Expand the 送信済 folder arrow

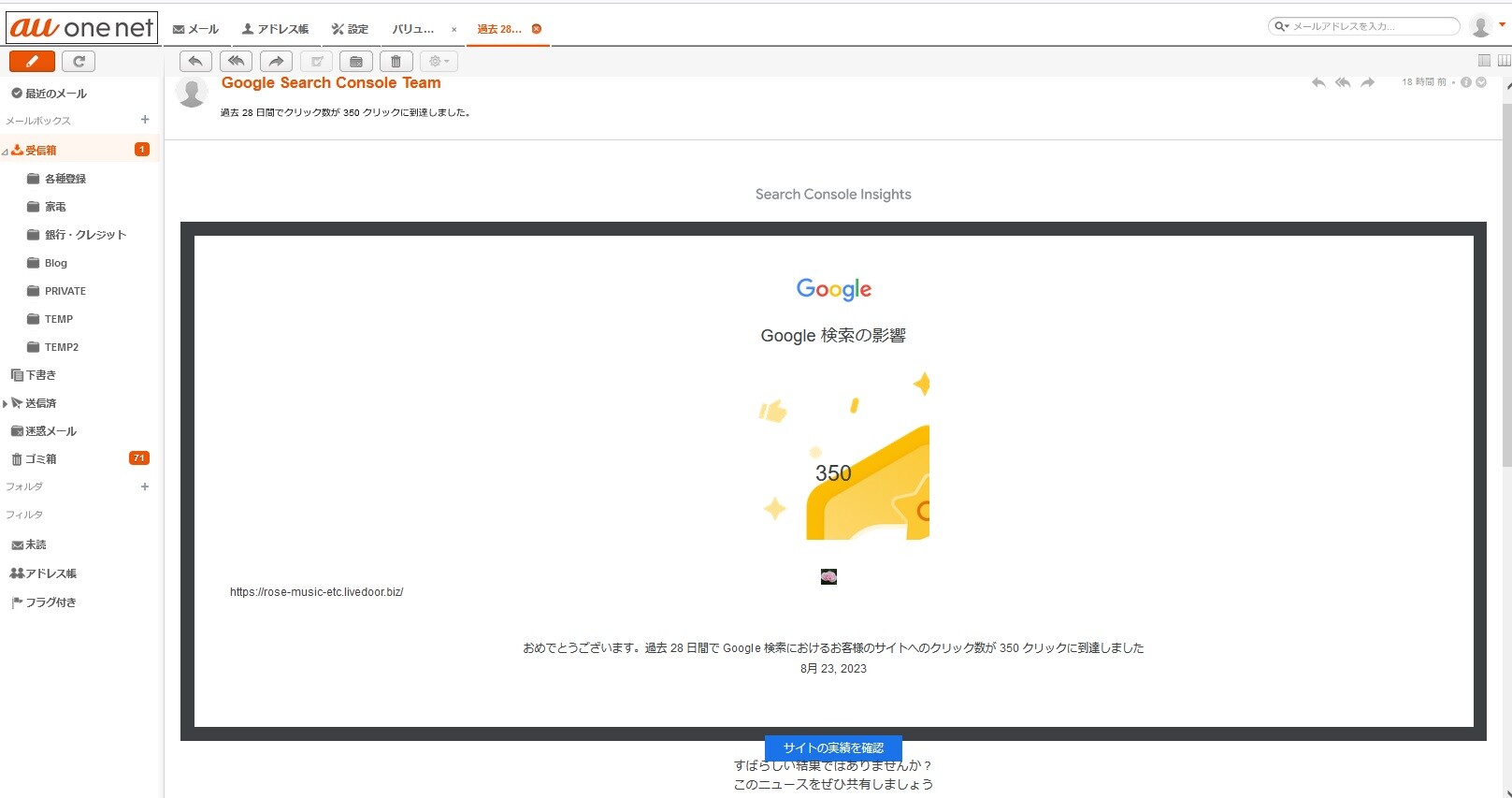pos(5,404)
